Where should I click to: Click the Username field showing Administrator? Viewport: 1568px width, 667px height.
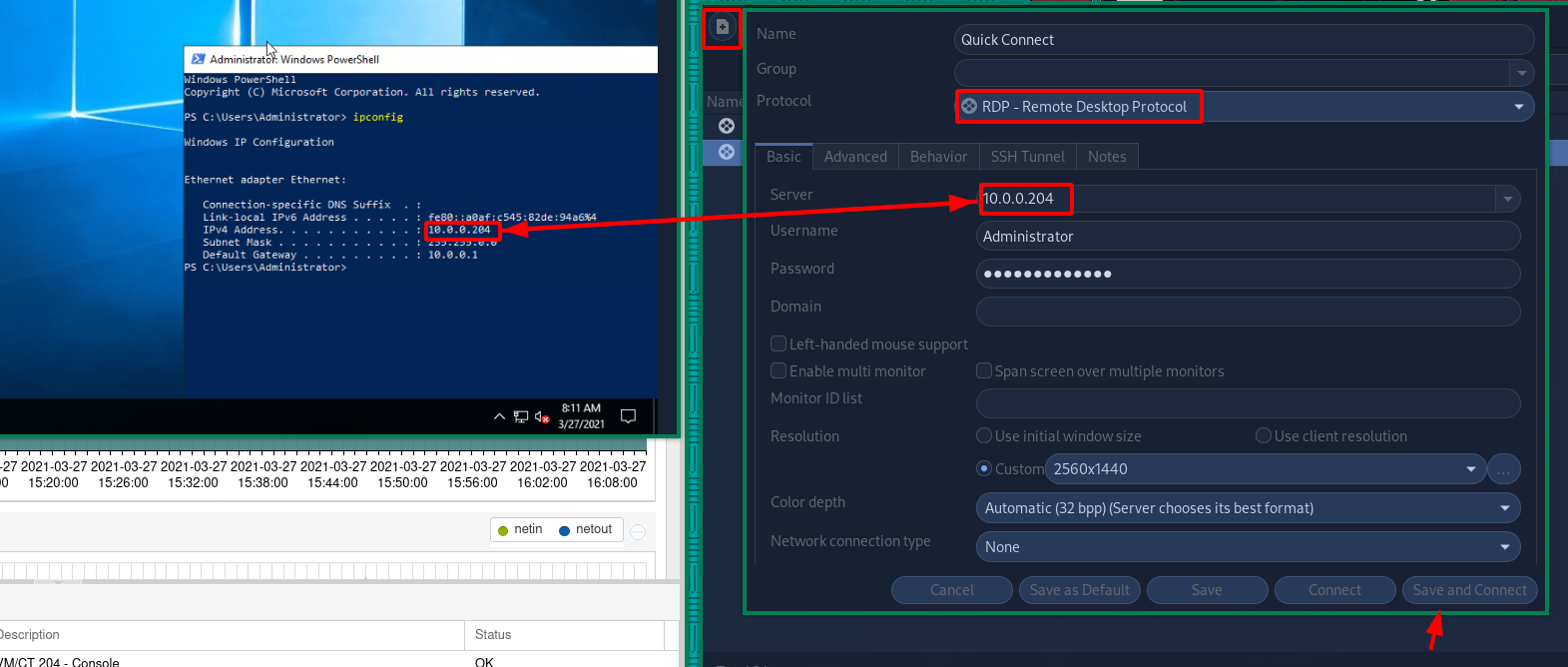point(1248,237)
